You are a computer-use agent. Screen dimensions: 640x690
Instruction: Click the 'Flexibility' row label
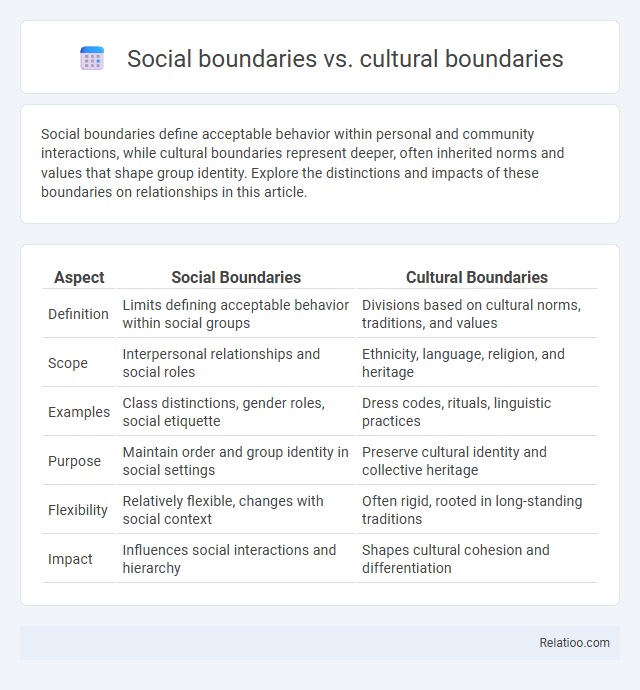click(78, 510)
